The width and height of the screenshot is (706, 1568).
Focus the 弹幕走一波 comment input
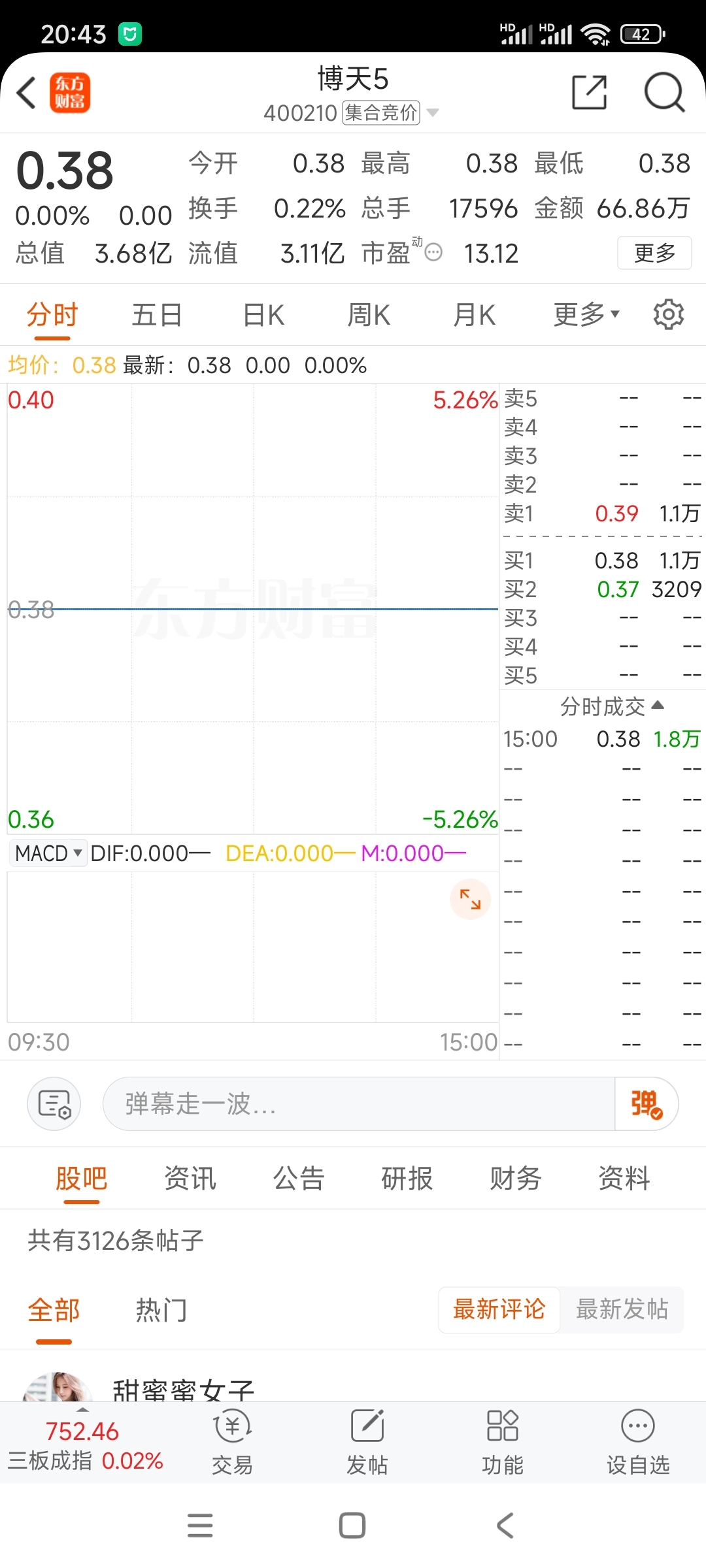pos(358,1103)
